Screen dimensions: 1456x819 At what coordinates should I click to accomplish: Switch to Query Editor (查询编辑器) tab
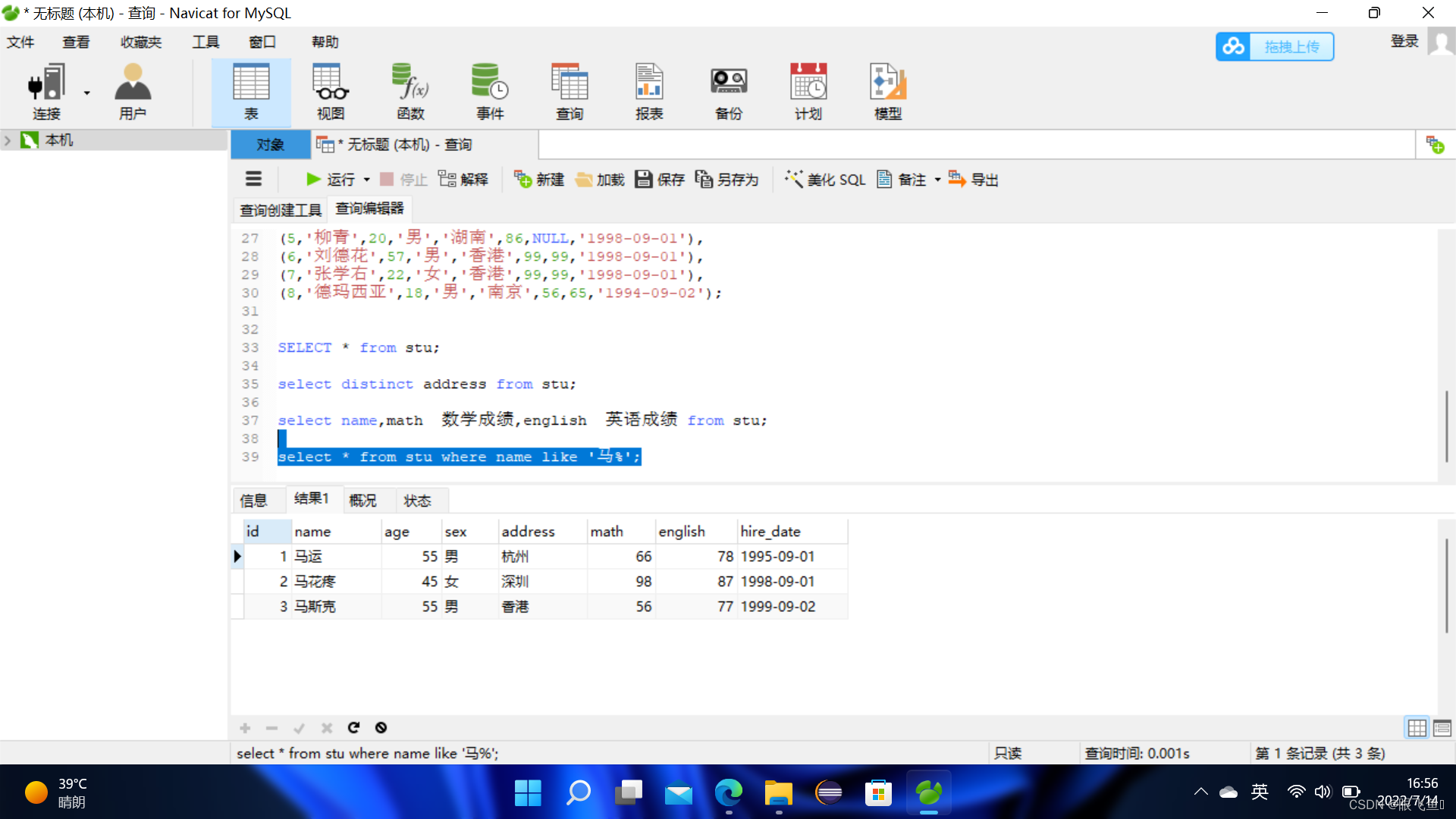tap(370, 209)
